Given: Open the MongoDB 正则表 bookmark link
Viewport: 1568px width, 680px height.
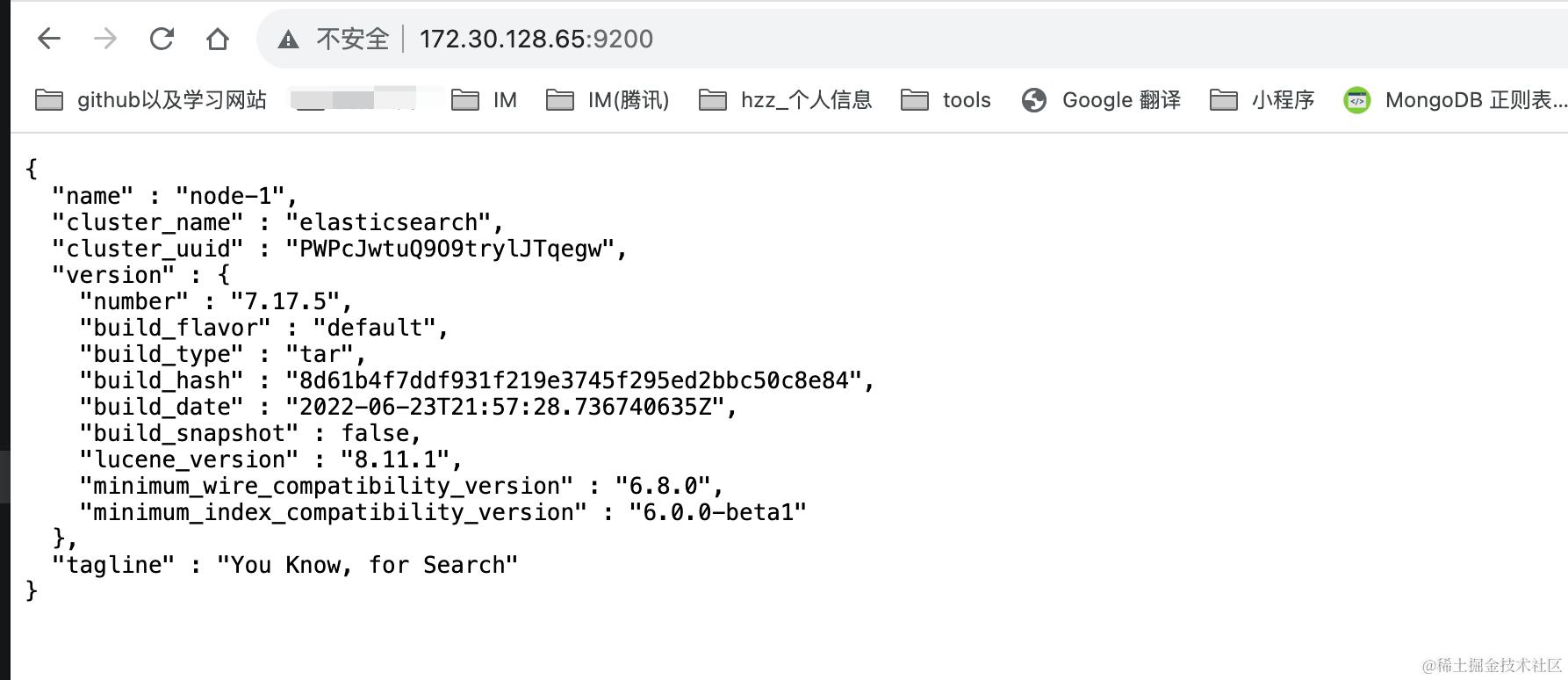Looking at the screenshot, I should click(x=1475, y=100).
